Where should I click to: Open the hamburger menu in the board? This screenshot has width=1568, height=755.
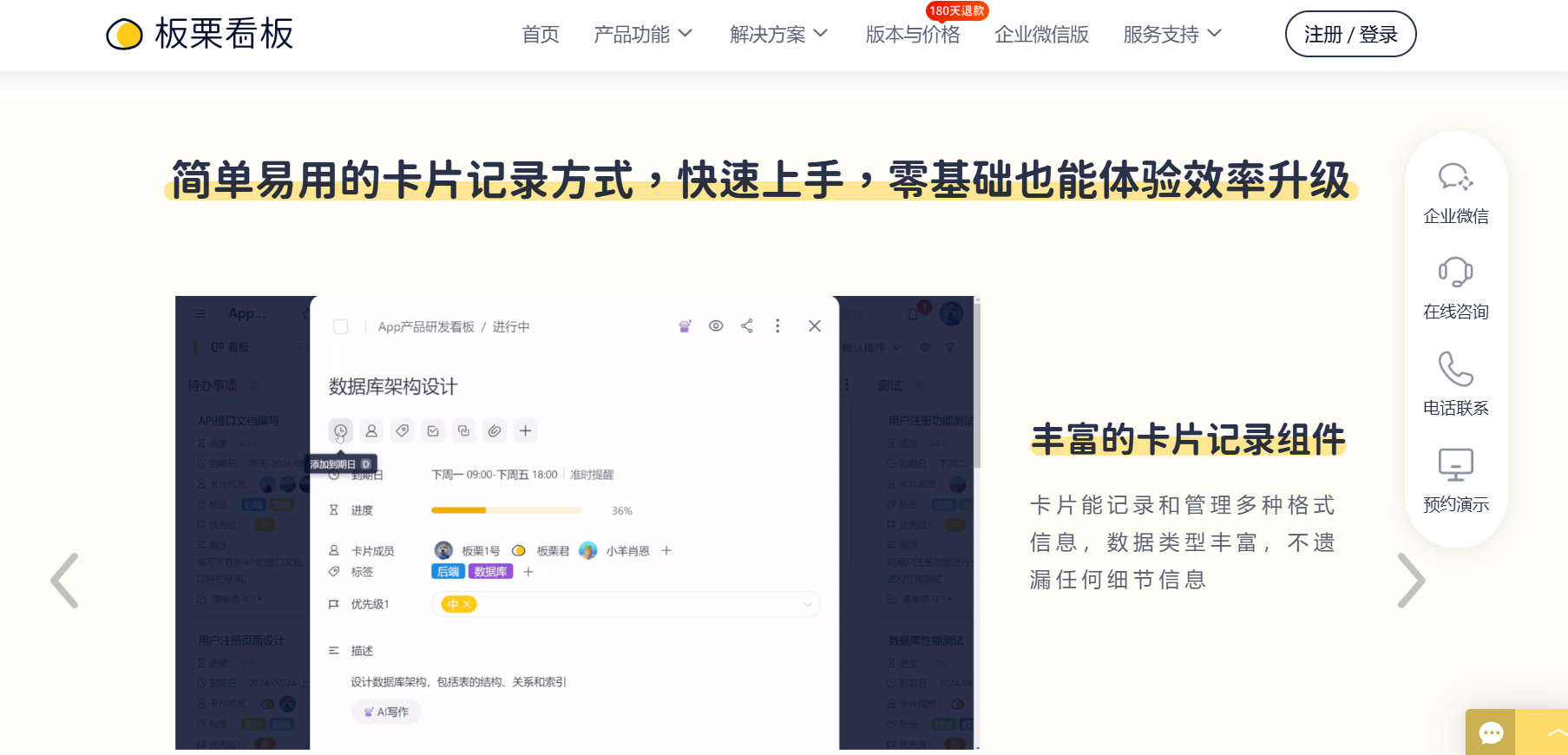[200, 313]
